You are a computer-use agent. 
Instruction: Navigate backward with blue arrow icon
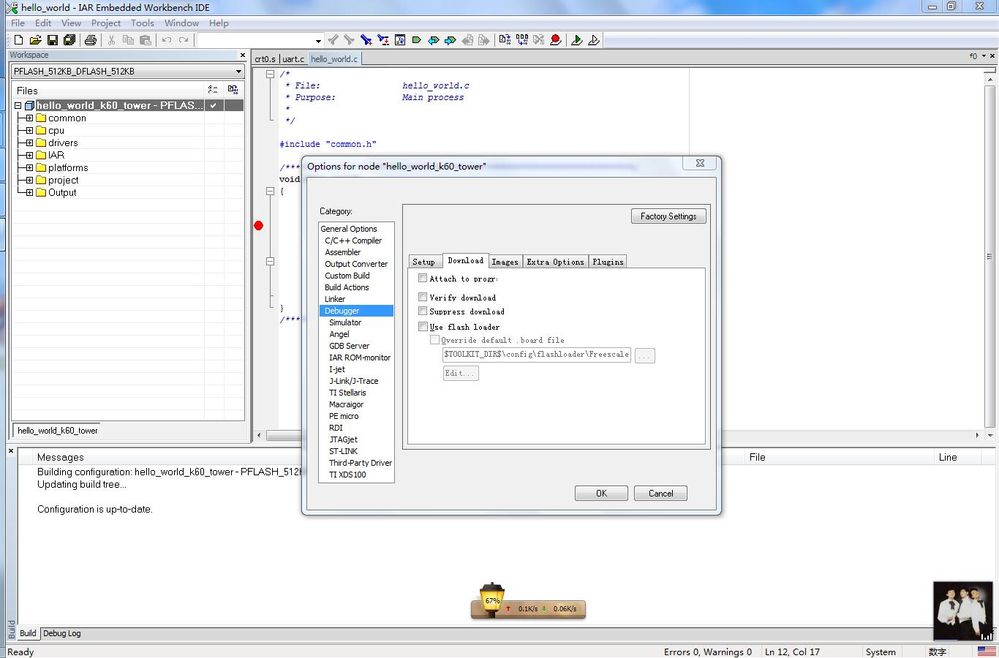tap(433, 40)
